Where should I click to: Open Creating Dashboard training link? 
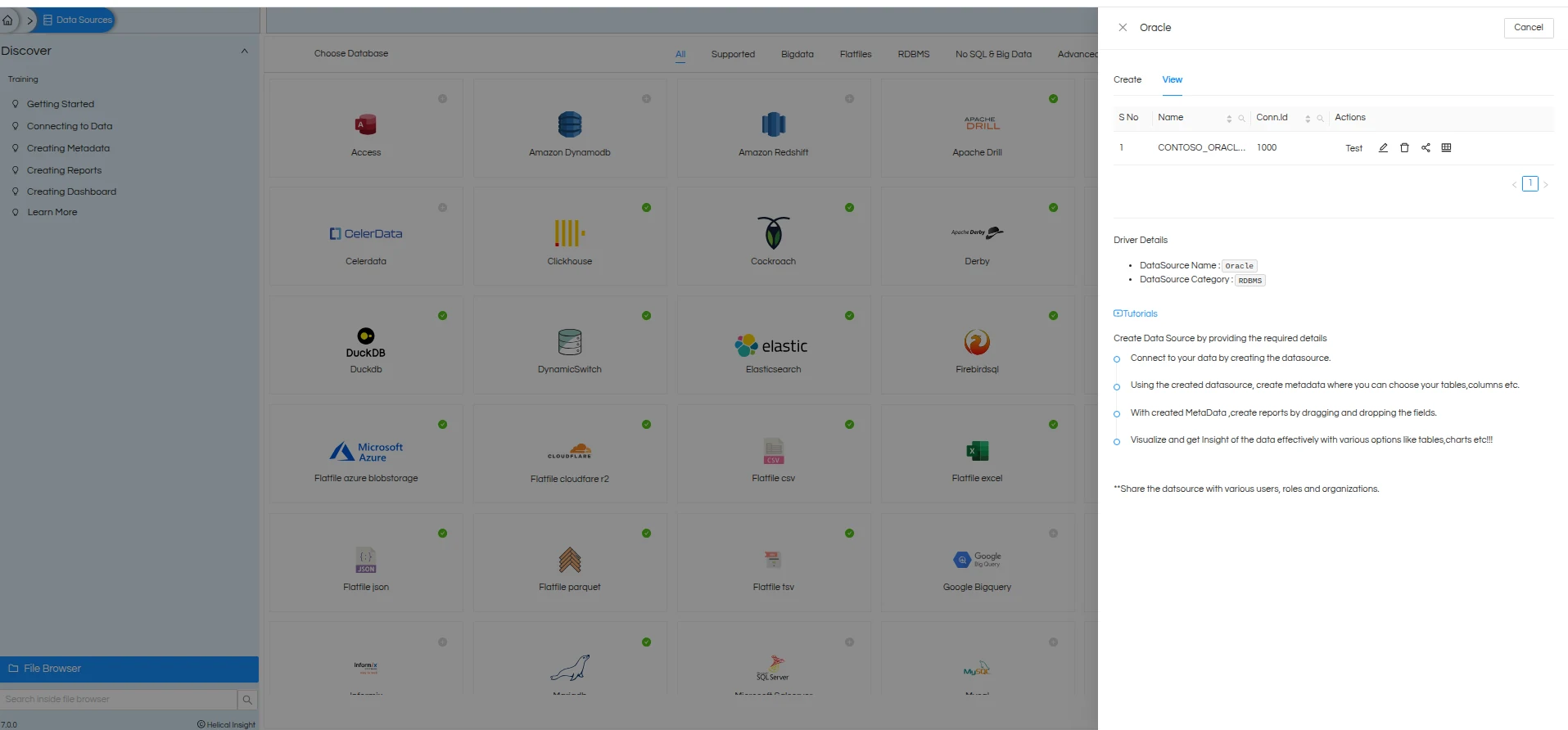pos(71,192)
